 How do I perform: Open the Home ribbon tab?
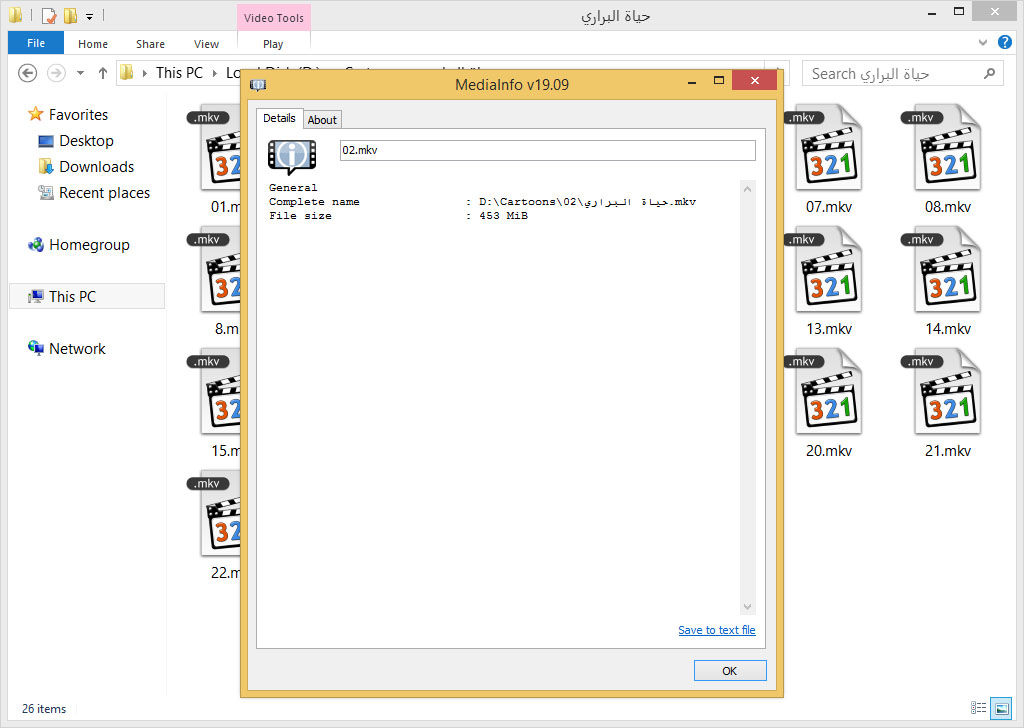[93, 44]
